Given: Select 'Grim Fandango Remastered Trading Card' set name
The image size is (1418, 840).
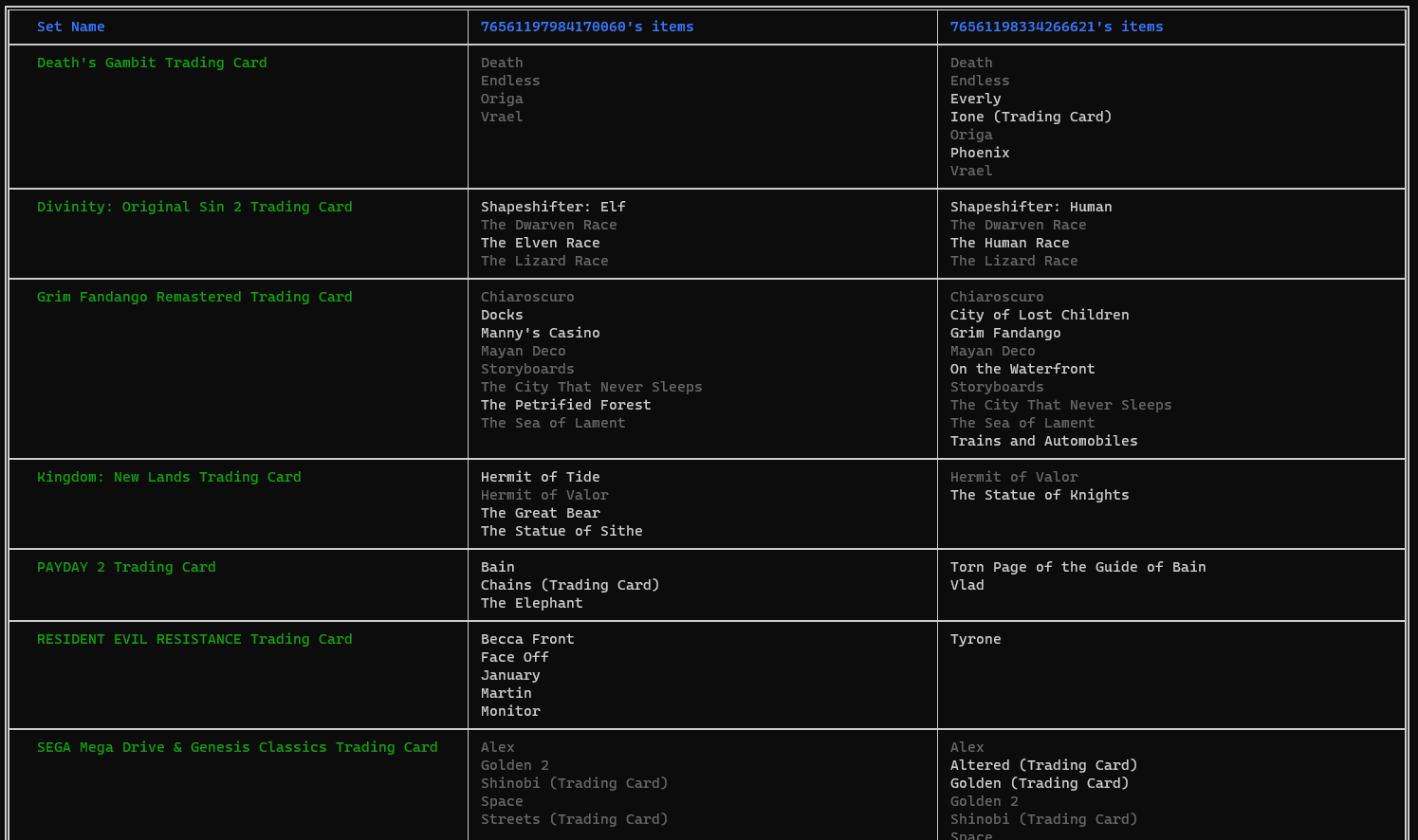Looking at the screenshot, I should (x=194, y=297).
